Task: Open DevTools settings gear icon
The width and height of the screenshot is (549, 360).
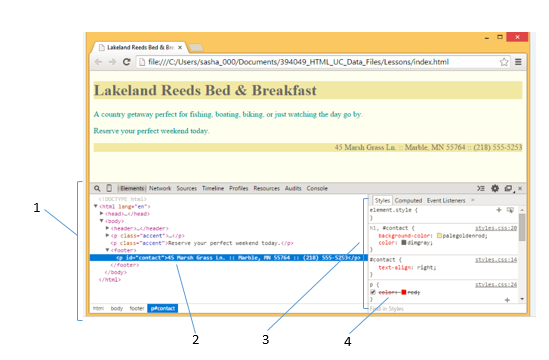Action: coord(495,188)
